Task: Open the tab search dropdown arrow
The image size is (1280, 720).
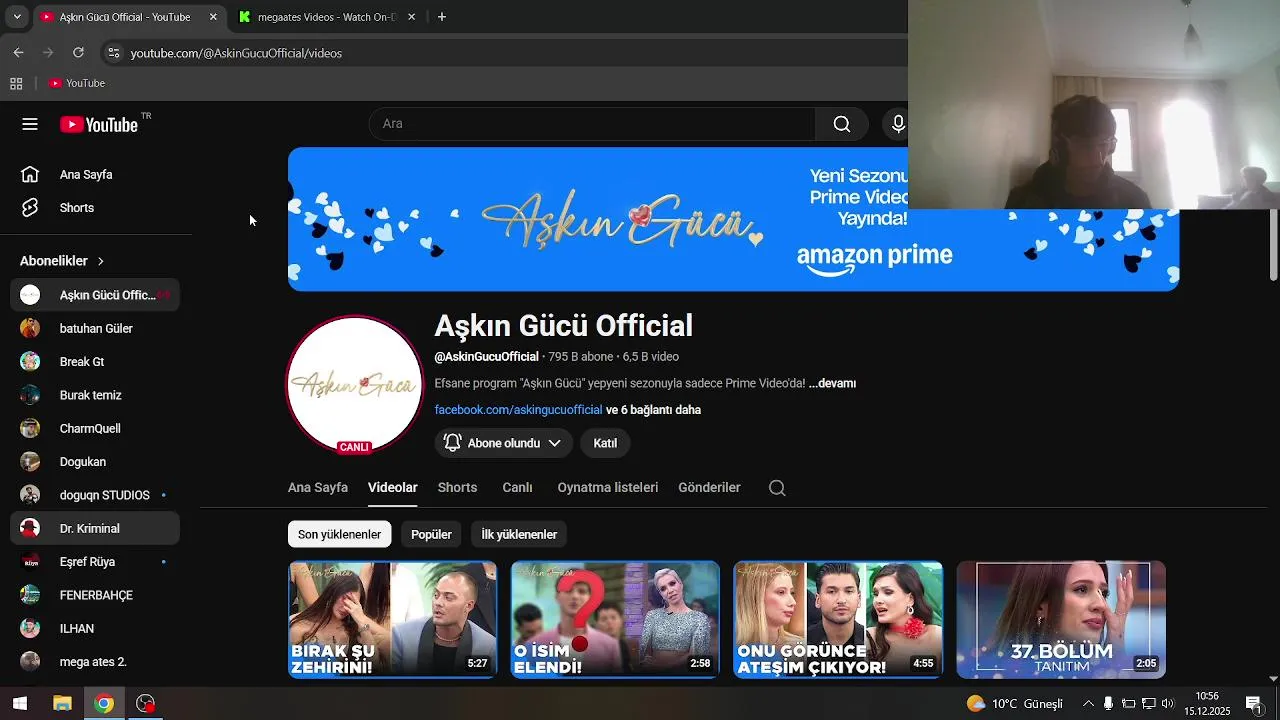Action: [x=17, y=17]
